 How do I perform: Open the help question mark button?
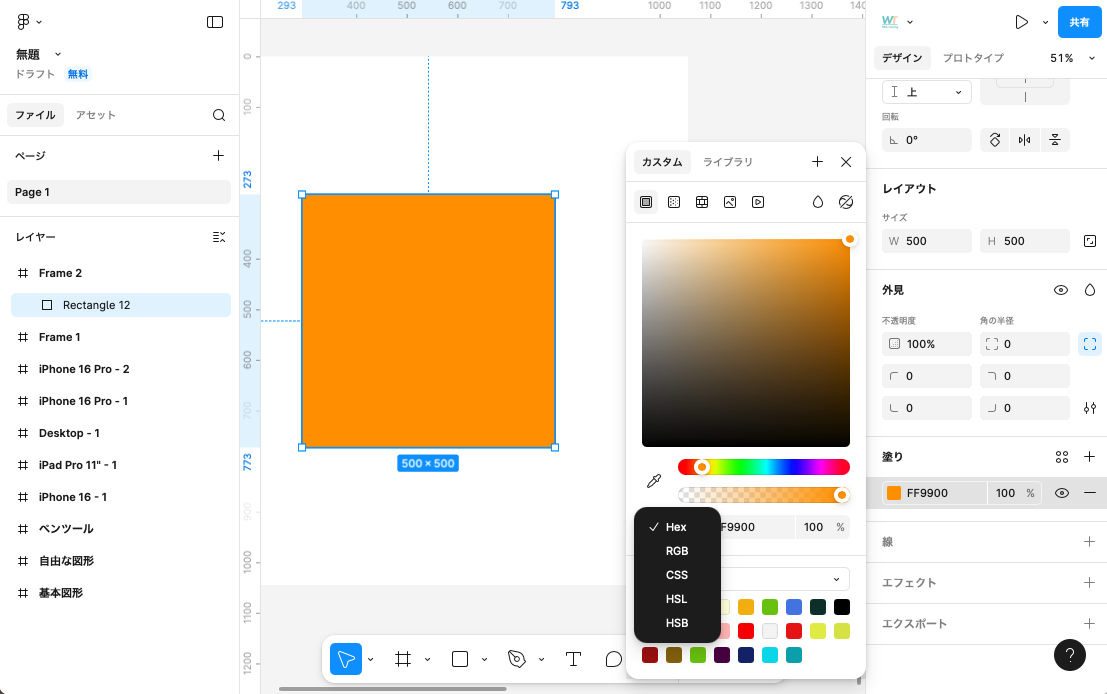(1070, 655)
